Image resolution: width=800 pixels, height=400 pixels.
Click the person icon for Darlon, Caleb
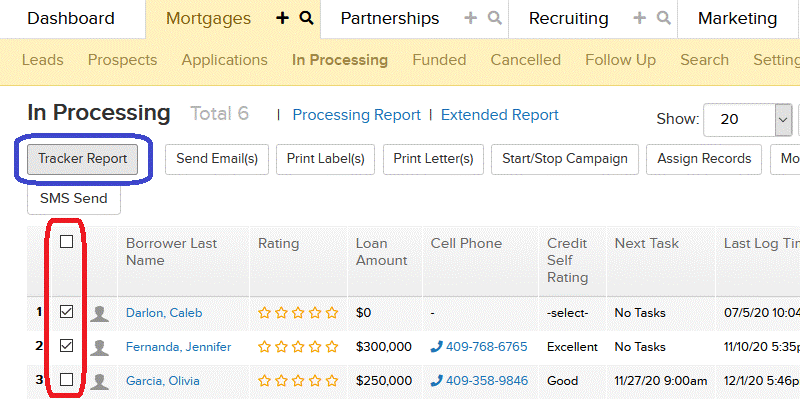pyautogui.click(x=99, y=313)
